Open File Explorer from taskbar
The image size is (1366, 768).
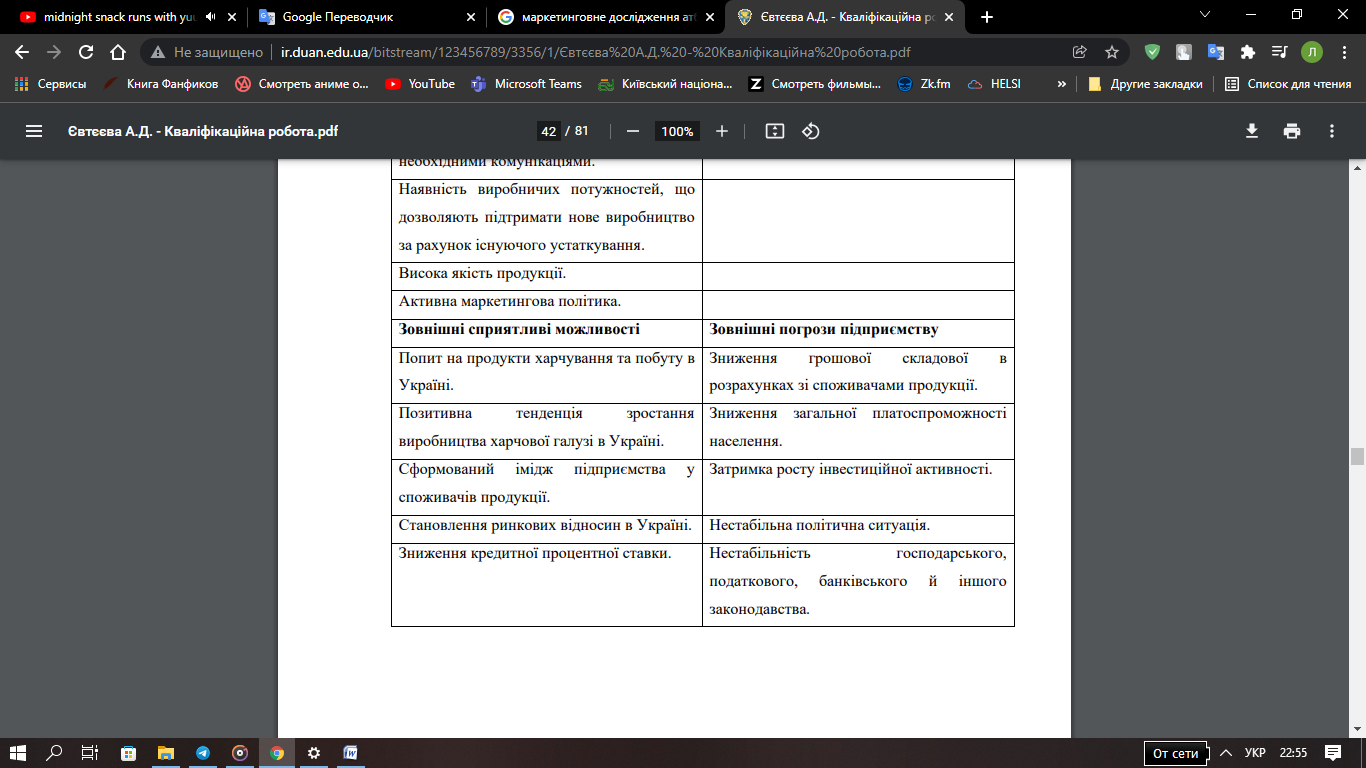[x=165, y=753]
